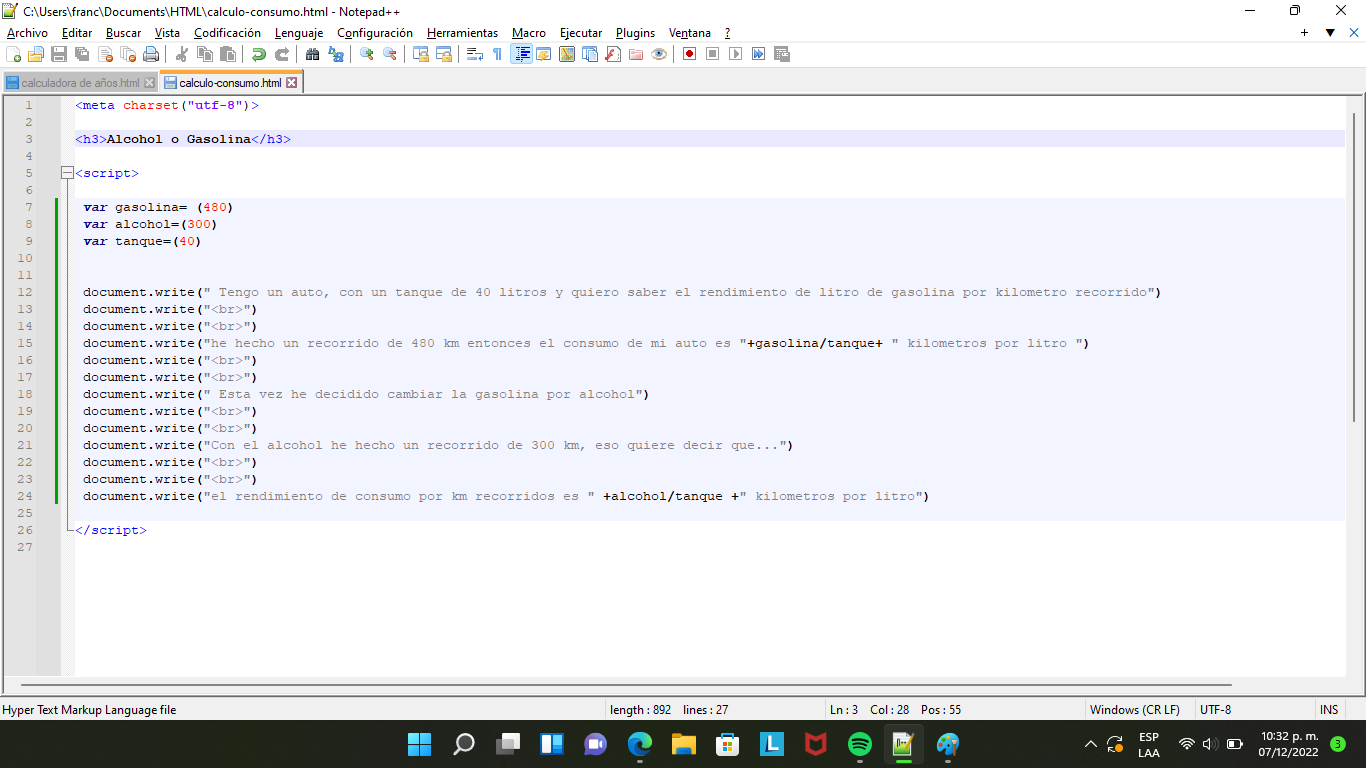Open the Plugins menu
The height and width of the screenshot is (768, 1366).
click(635, 33)
